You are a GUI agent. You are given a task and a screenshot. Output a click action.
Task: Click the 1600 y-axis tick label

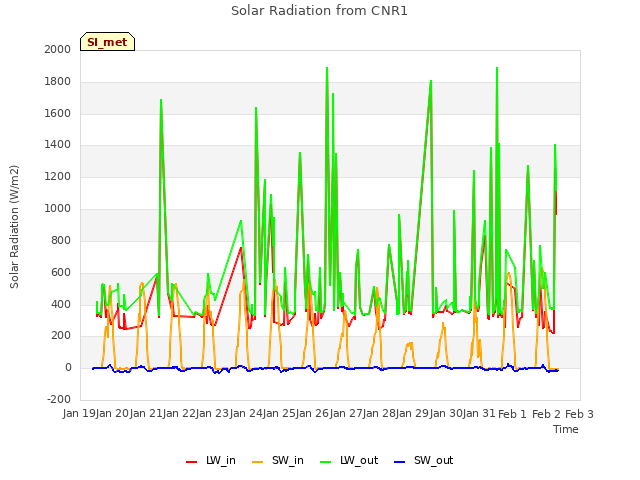pos(58,113)
